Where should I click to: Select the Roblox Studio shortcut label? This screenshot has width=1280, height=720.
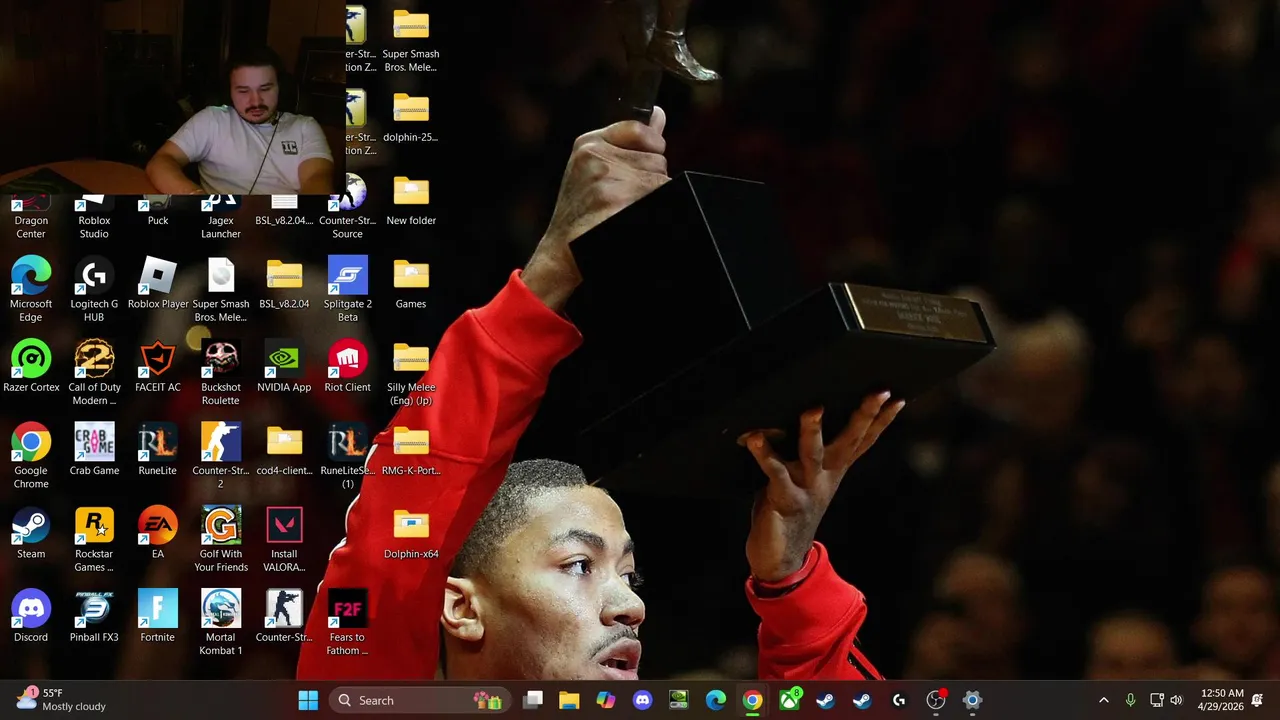point(94,227)
